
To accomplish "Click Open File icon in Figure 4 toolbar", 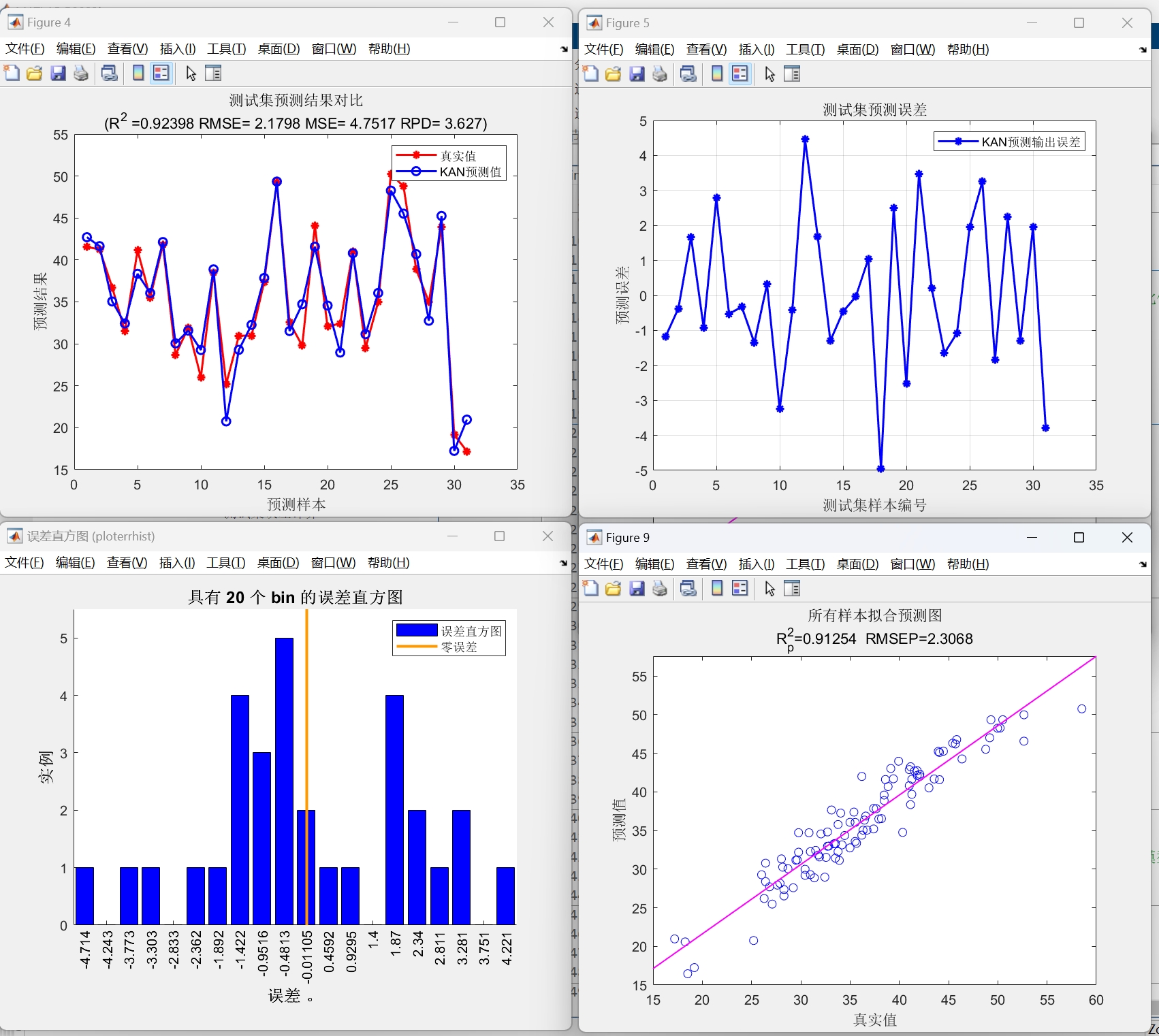I will 34,74.
